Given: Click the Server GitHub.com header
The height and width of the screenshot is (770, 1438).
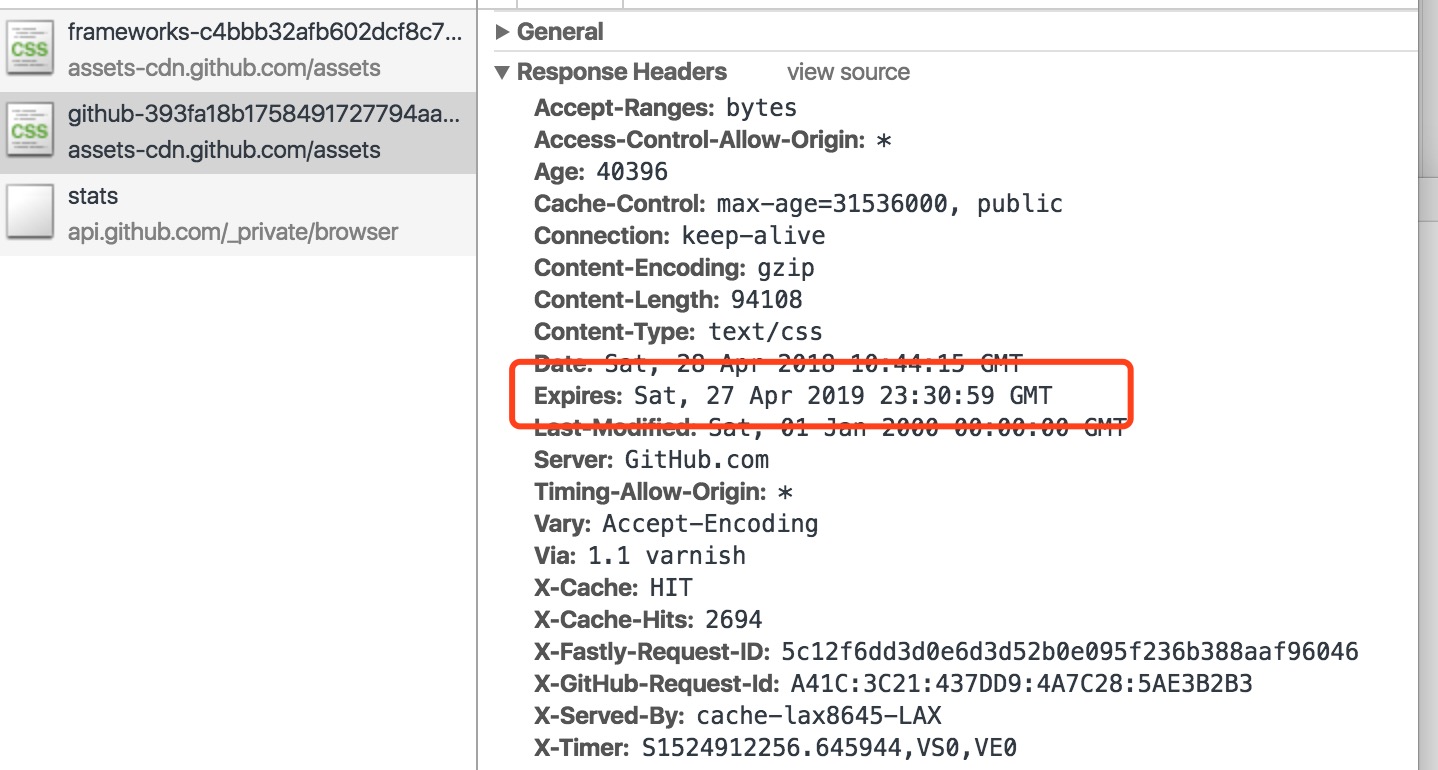Looking at the screenshot, I should coord(651,460).
